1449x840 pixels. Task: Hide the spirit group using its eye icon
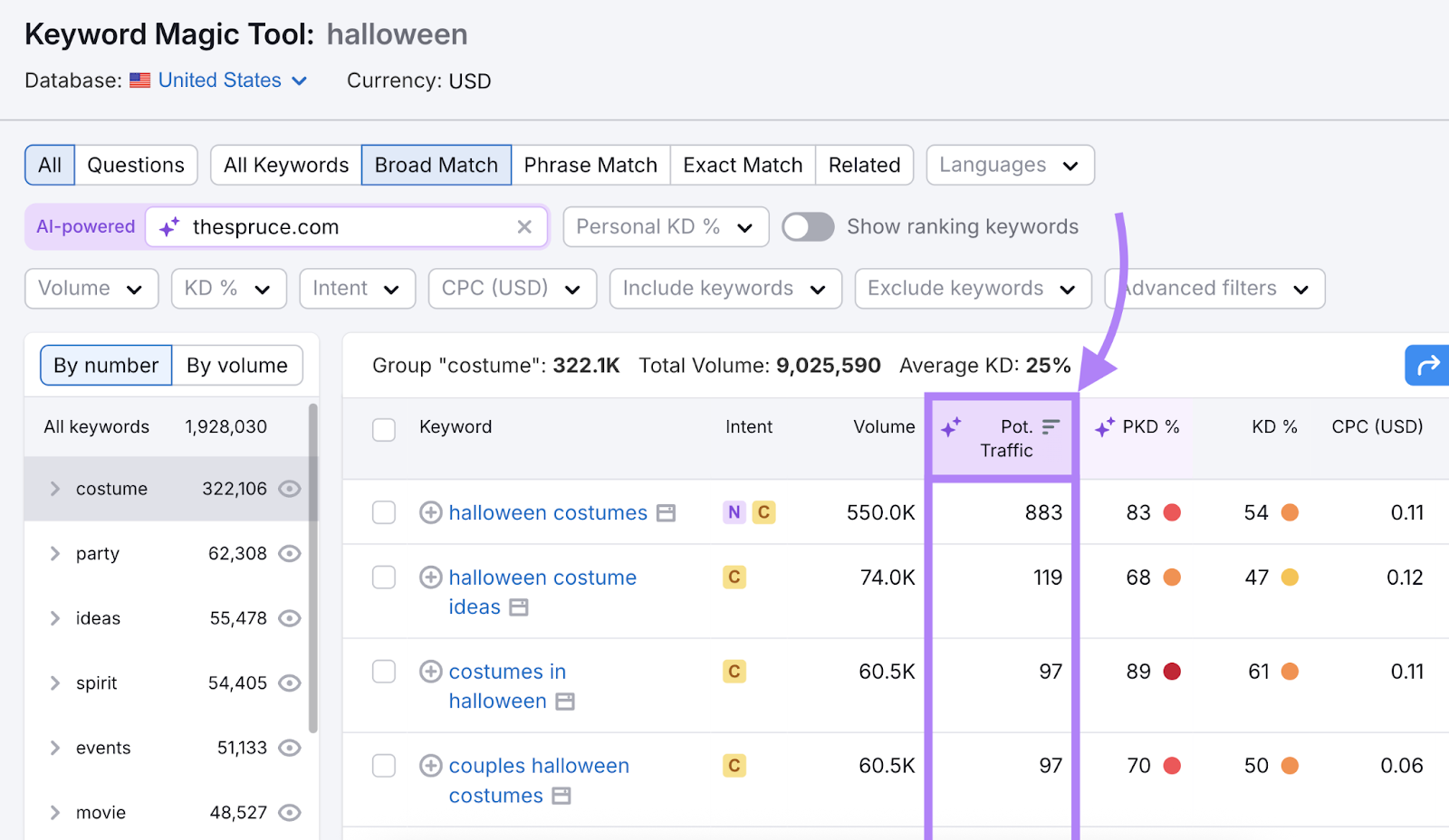tap(289, 682)
